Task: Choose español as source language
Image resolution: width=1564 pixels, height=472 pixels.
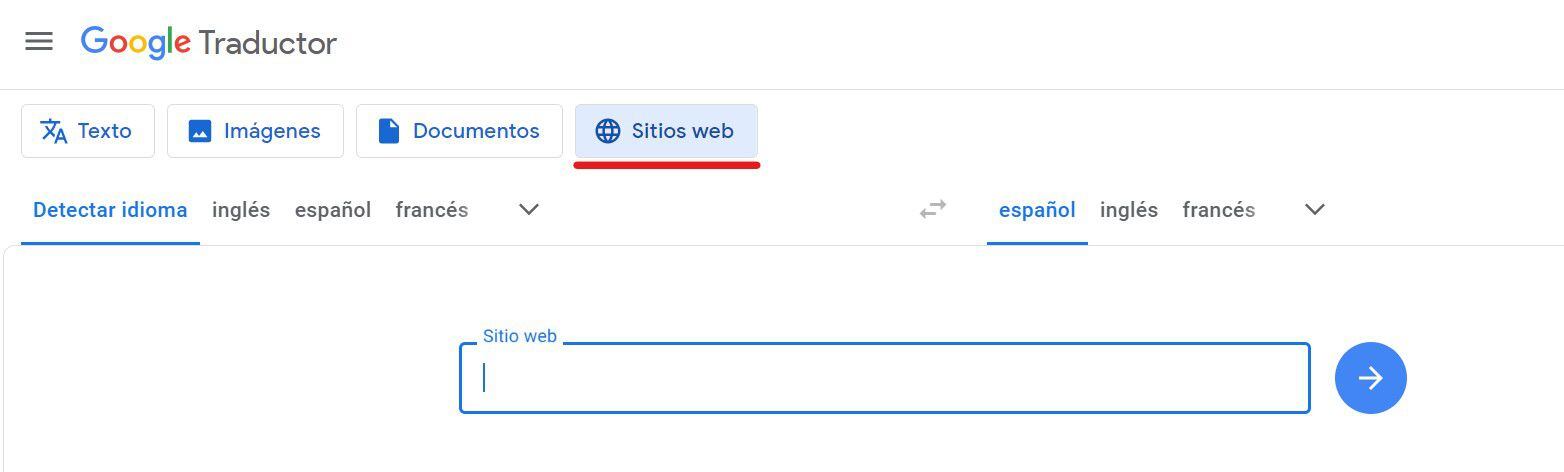Action: click(332, 210)
